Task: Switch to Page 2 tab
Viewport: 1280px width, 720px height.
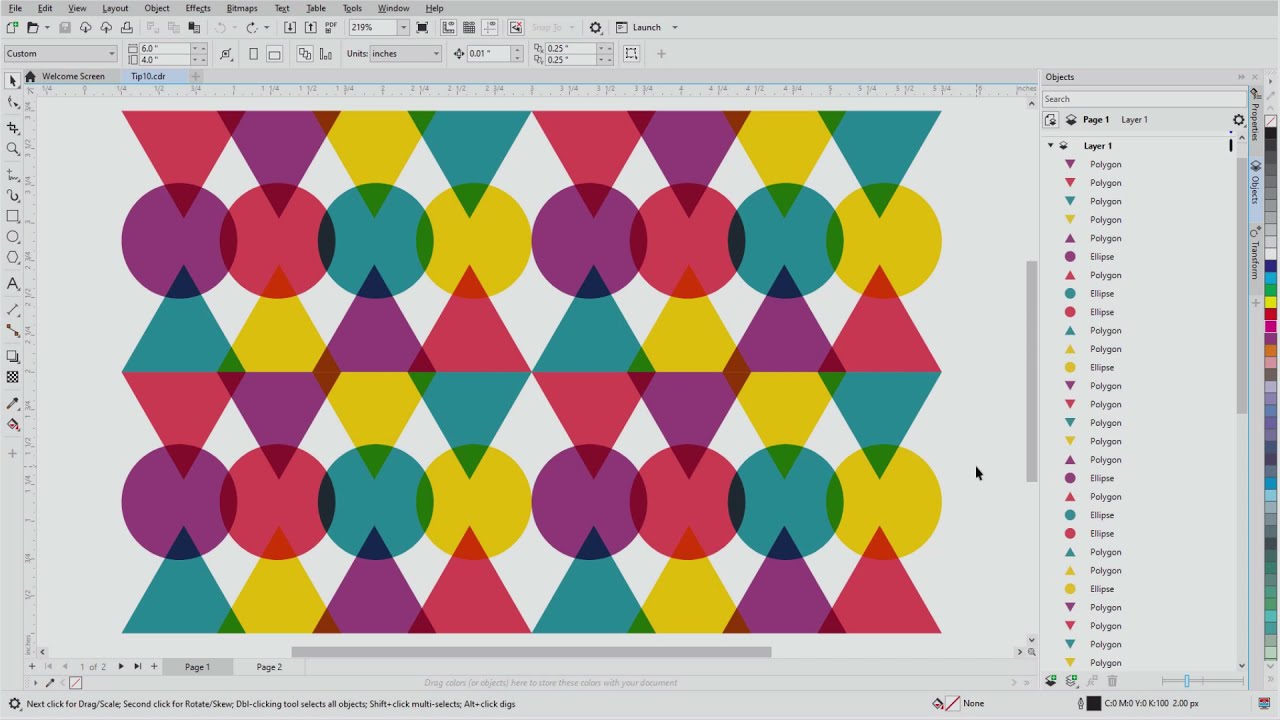Action: pyautogui.click(x=269, y=667)
